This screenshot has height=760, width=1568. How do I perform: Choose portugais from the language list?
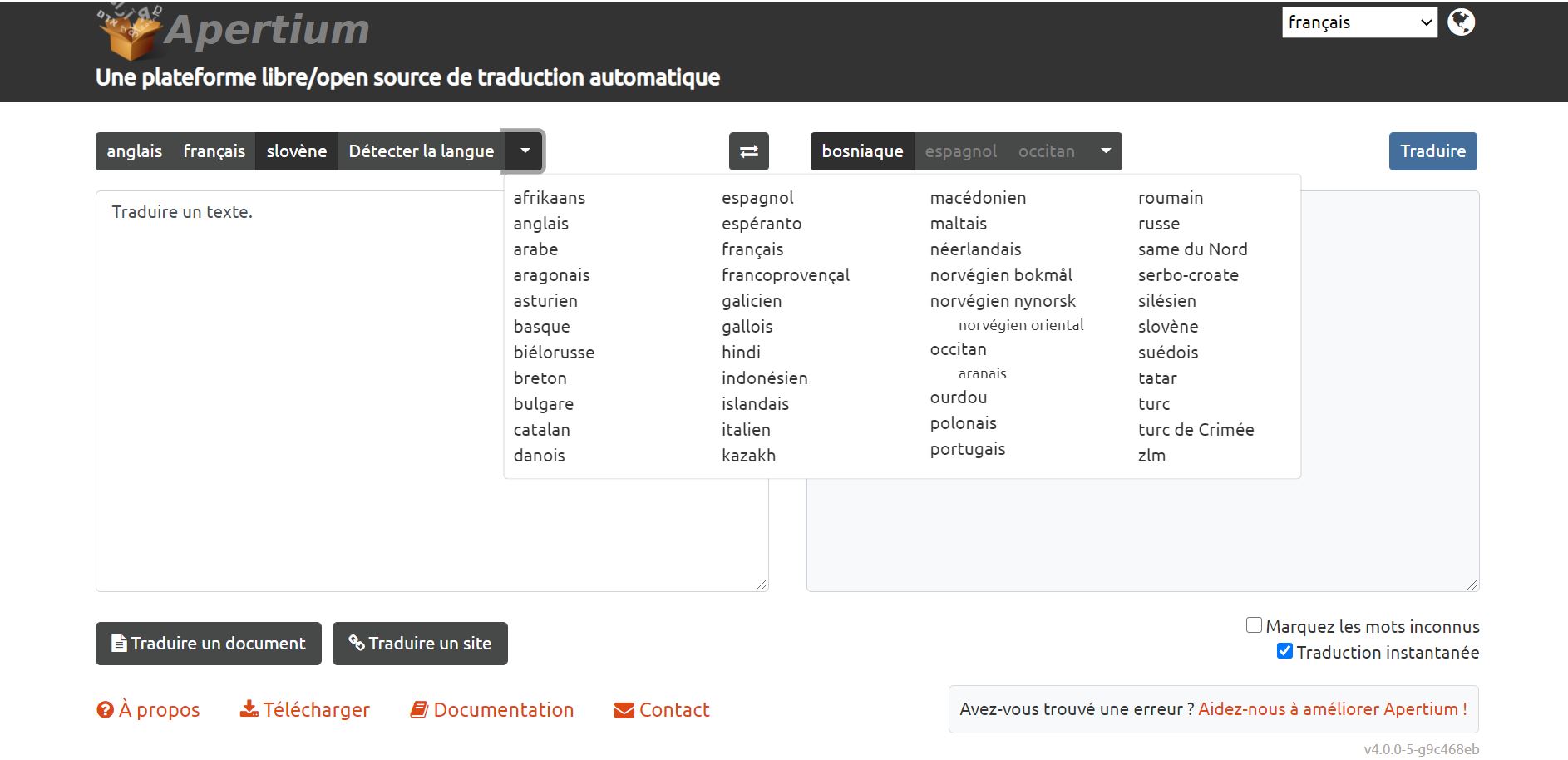[x=968, y=449]
